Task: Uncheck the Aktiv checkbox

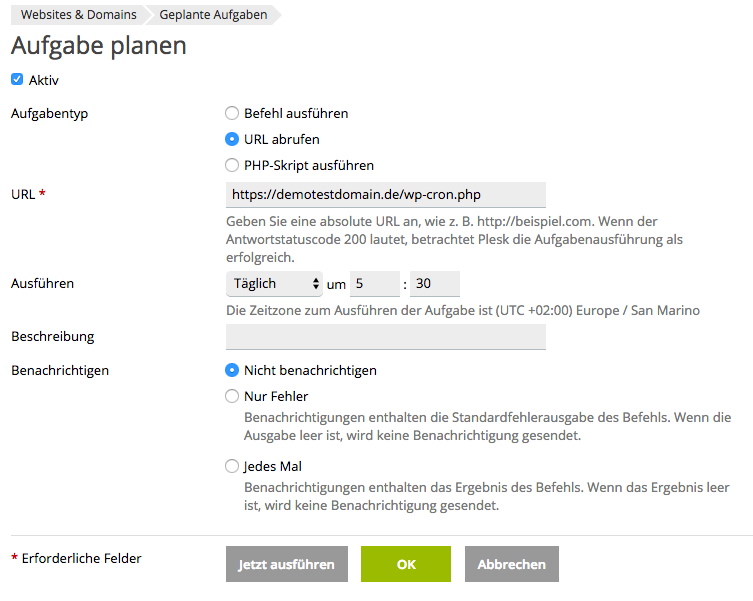Action: (x=17, y=80)
